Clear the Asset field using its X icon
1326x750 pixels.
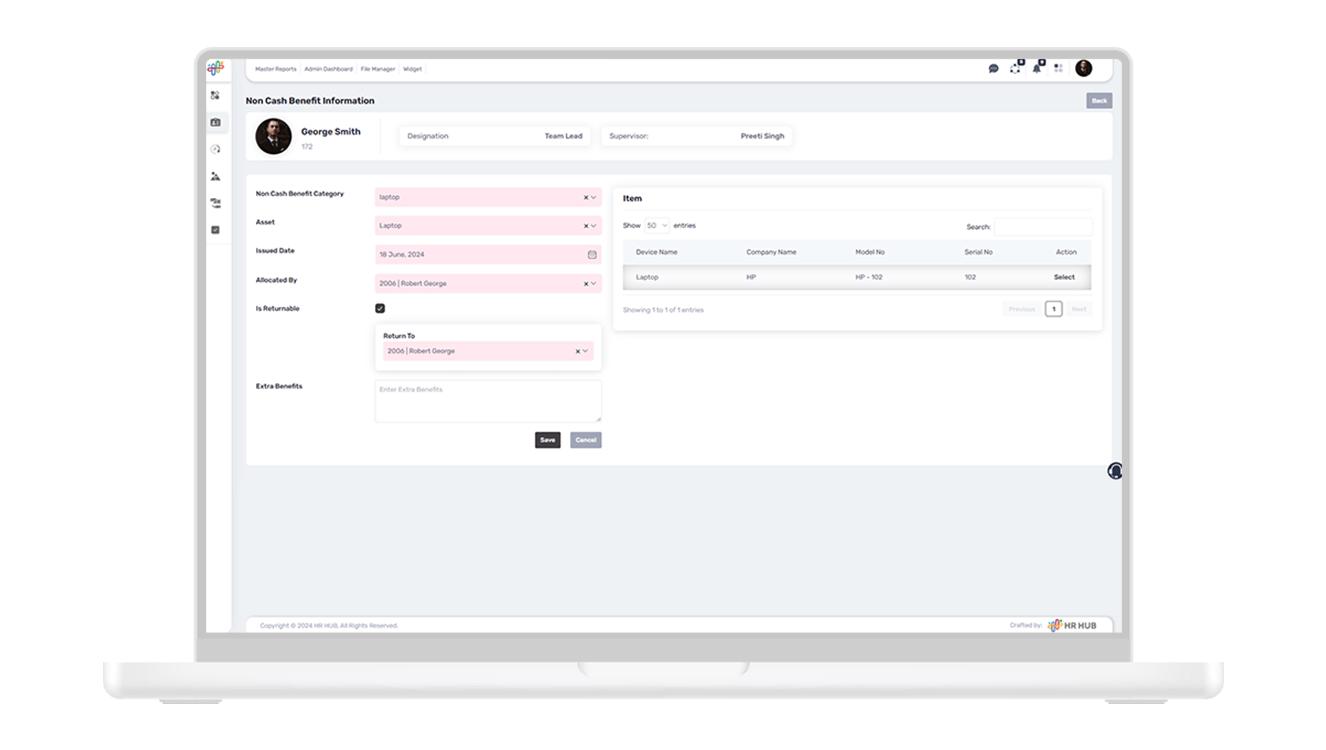[586, 226]
